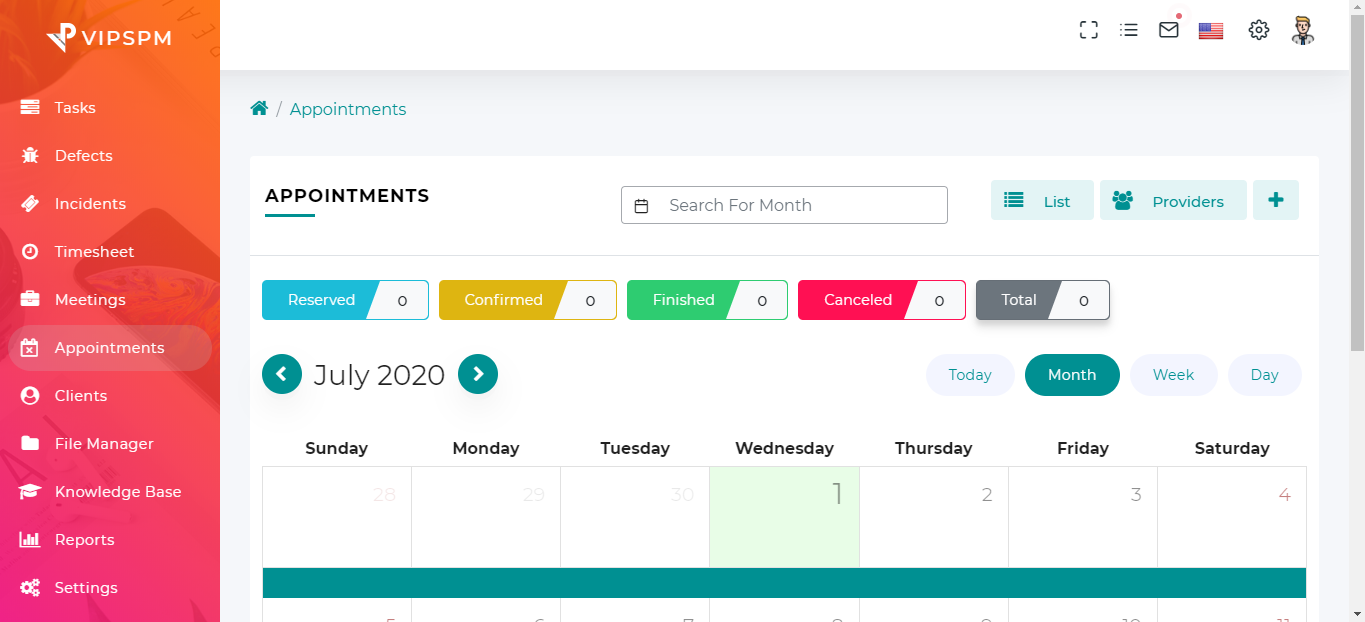Open the user avatar profile menu
The width and height of the screenshot is (1365, 622).
click(x=1302, y=30)
